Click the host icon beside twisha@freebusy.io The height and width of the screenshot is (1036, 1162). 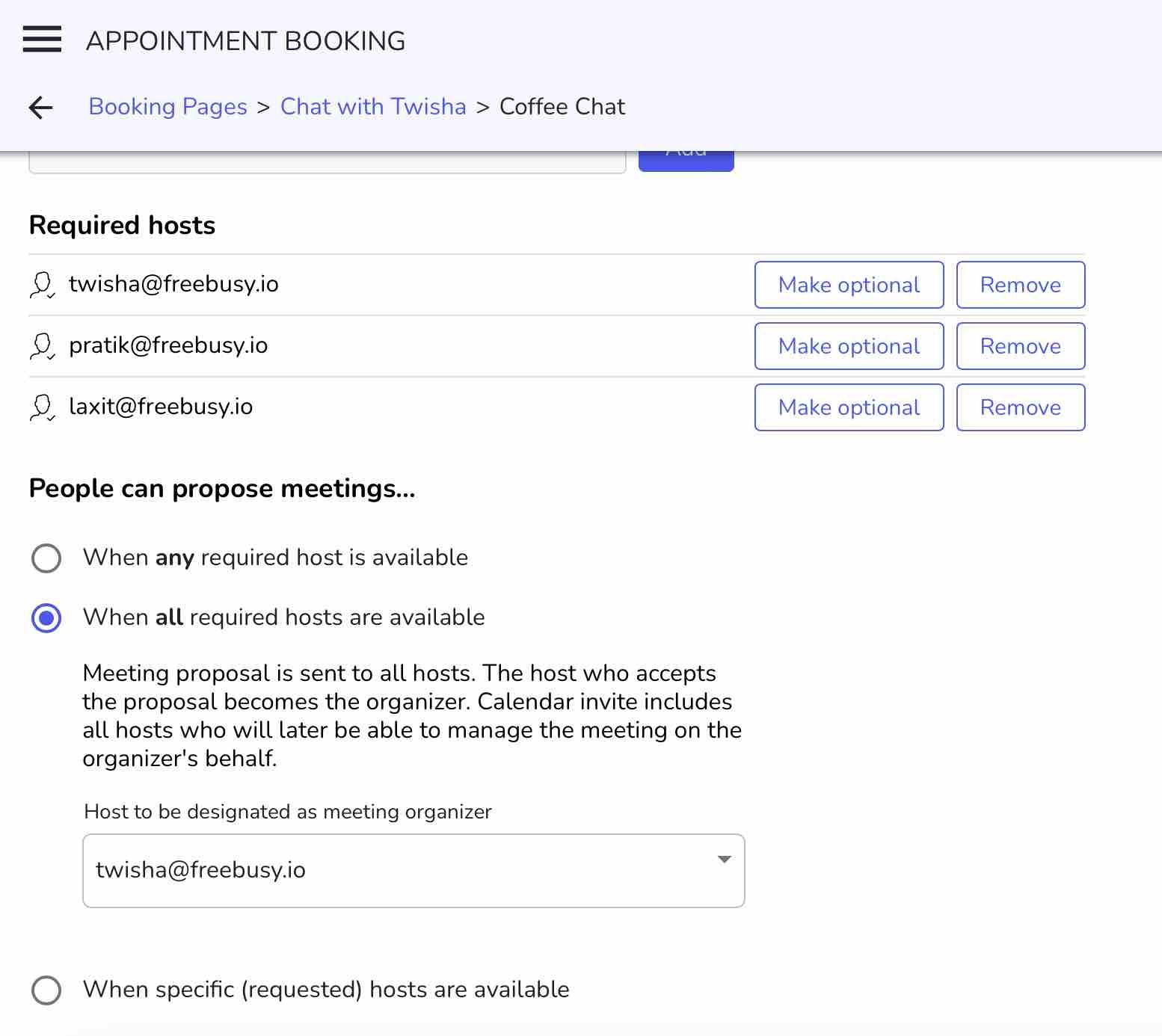click(42, 285)
